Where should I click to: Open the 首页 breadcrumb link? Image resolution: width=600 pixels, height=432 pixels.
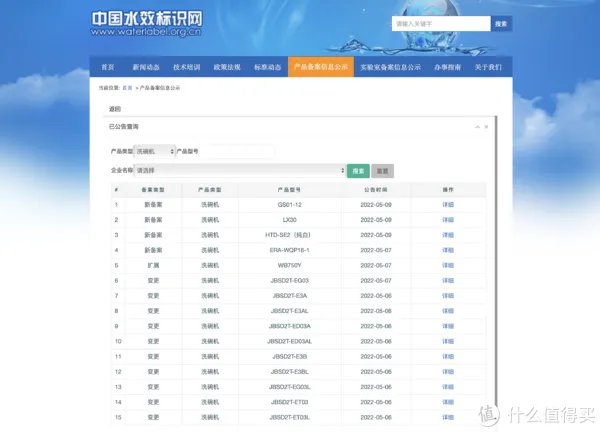pyautogui.click(x=127, y=88)
